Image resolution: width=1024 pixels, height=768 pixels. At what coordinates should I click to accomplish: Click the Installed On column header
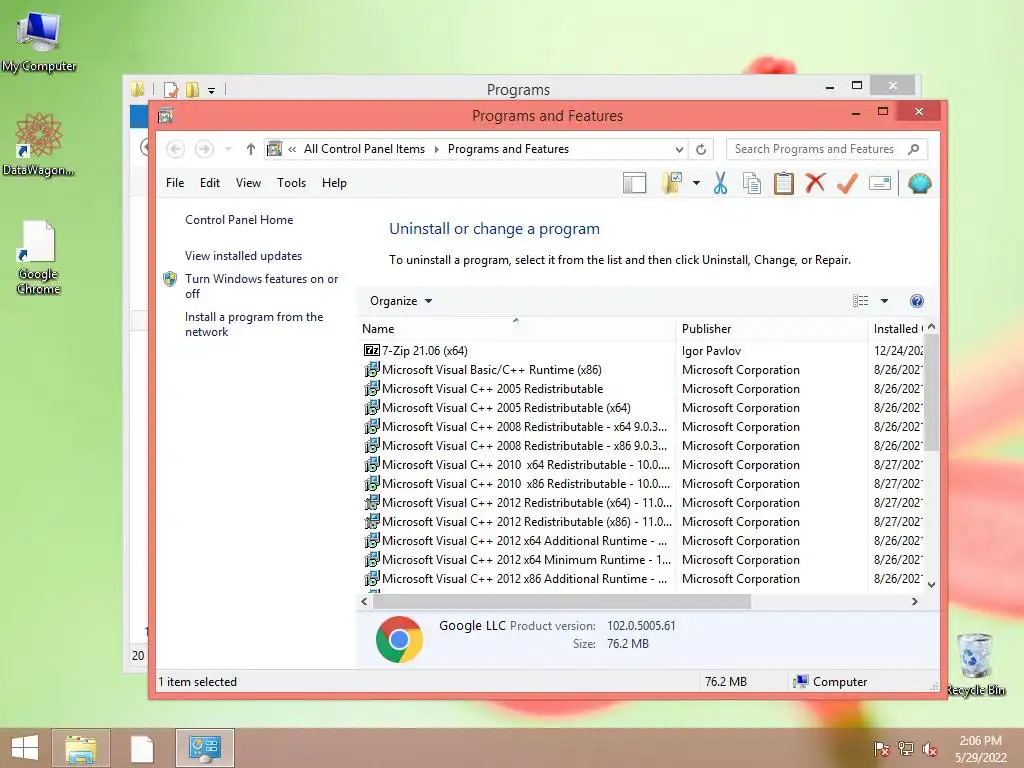(897, 329)
